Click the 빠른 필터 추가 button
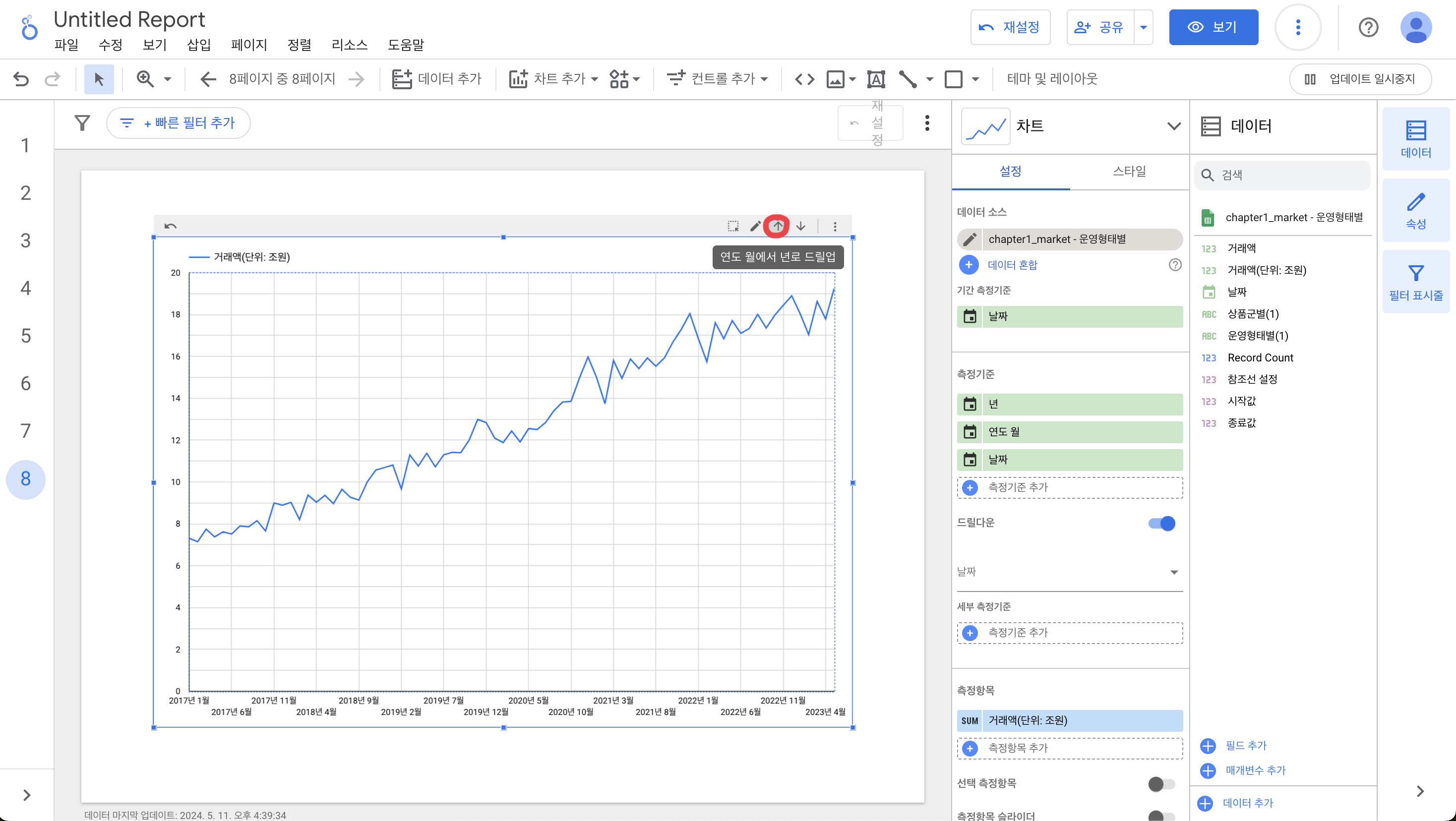Viewport: 1456px width, 821px height. click(178, 122)
